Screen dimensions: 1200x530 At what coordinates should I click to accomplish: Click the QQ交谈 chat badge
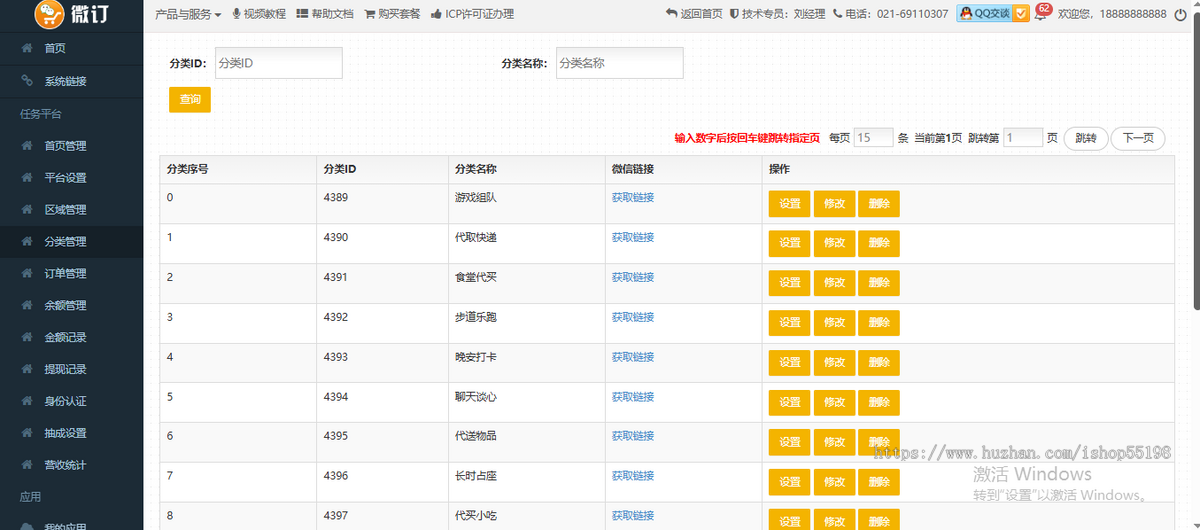pos(992,14)
